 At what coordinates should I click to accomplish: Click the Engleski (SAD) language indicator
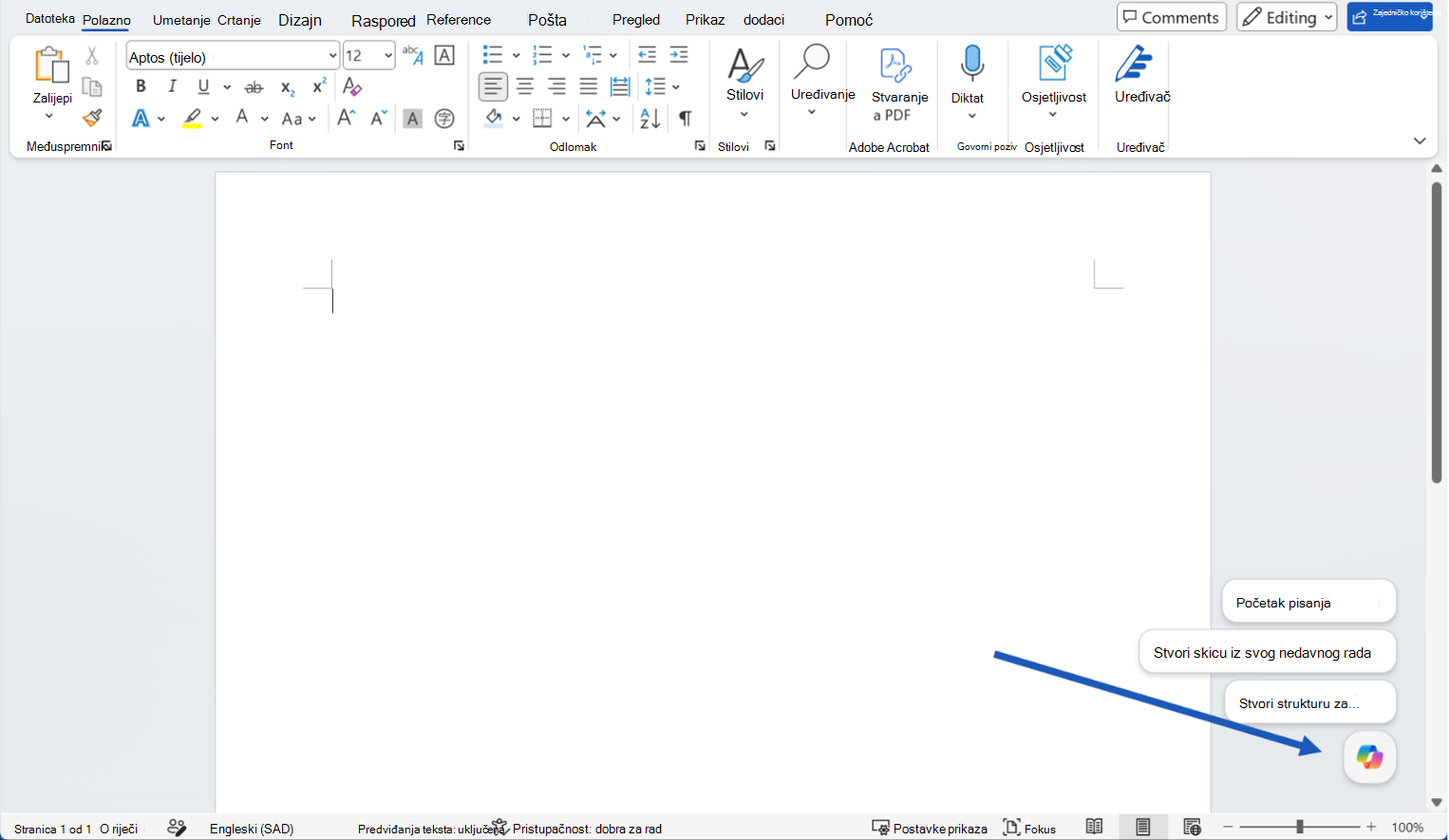pyautogui.click(x=252, y=829)
